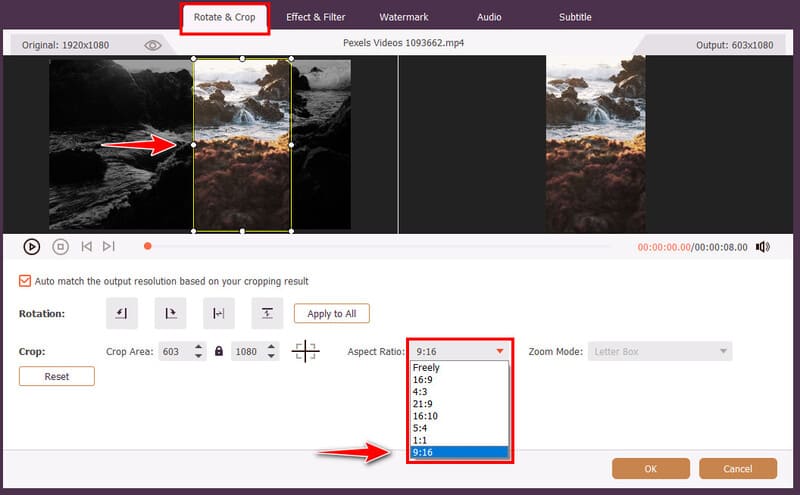
Task: Confirm changes with the OK button
Action: pos(651,468)
